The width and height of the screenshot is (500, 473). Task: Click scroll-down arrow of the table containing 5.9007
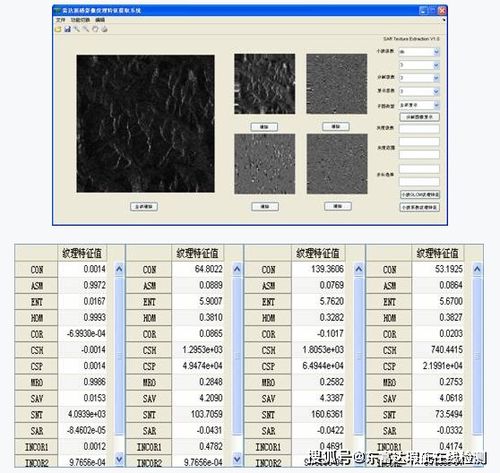tap(237, 459)
